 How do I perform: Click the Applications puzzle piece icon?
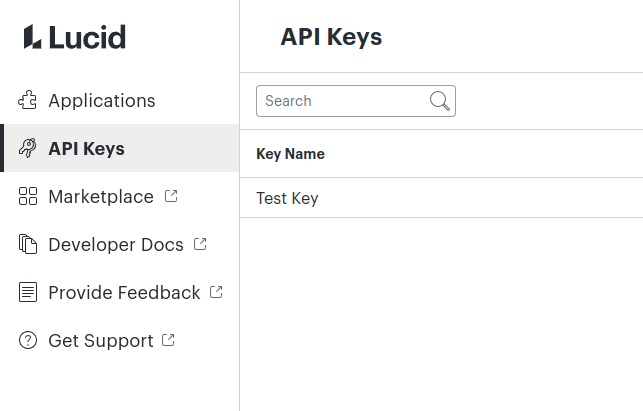click(27, 100)
